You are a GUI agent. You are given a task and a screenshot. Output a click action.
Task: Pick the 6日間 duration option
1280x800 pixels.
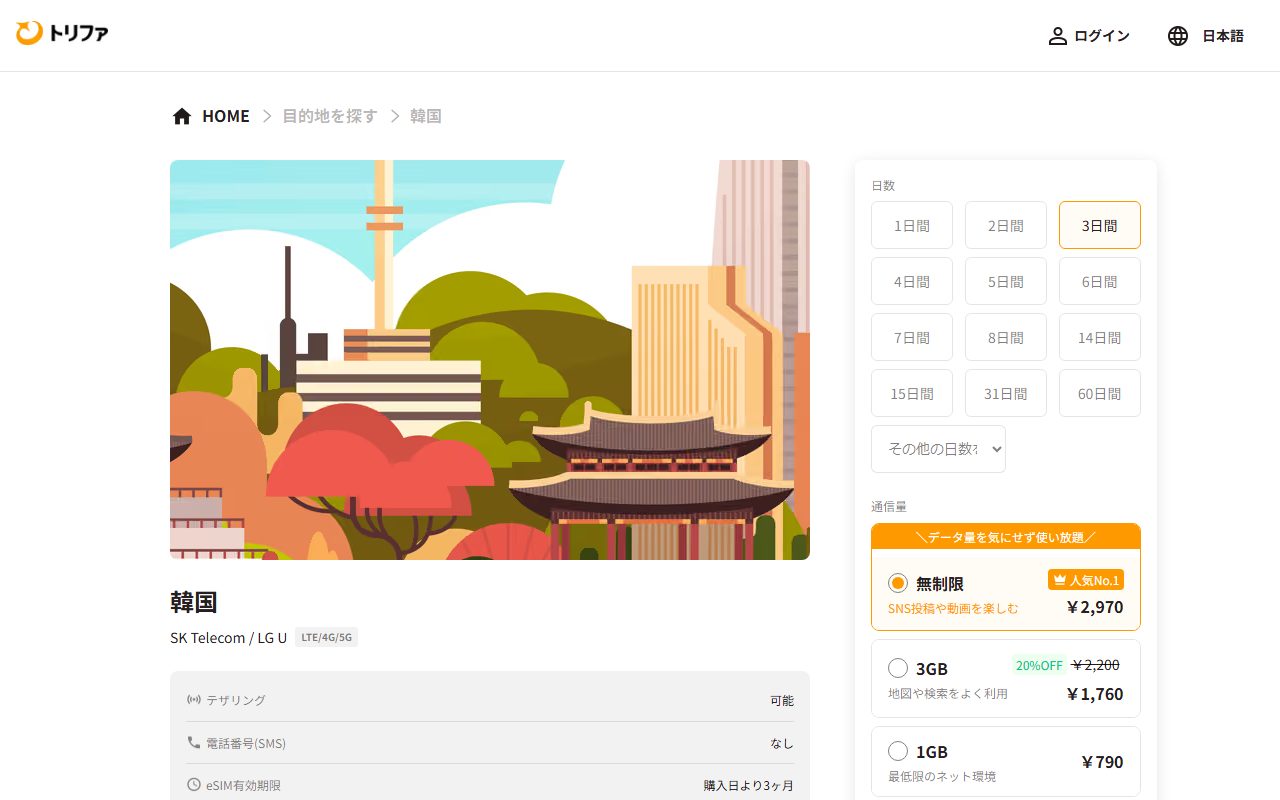[1100, 281]
